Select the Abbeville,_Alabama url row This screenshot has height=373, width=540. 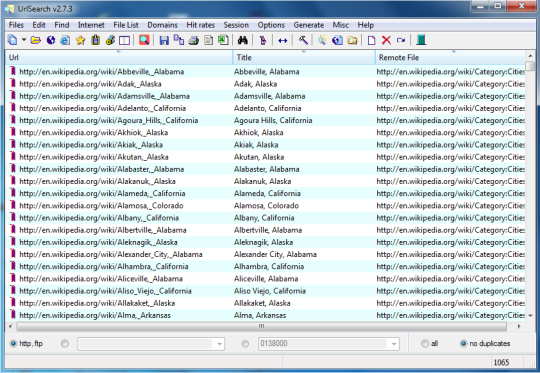[102, 72]
